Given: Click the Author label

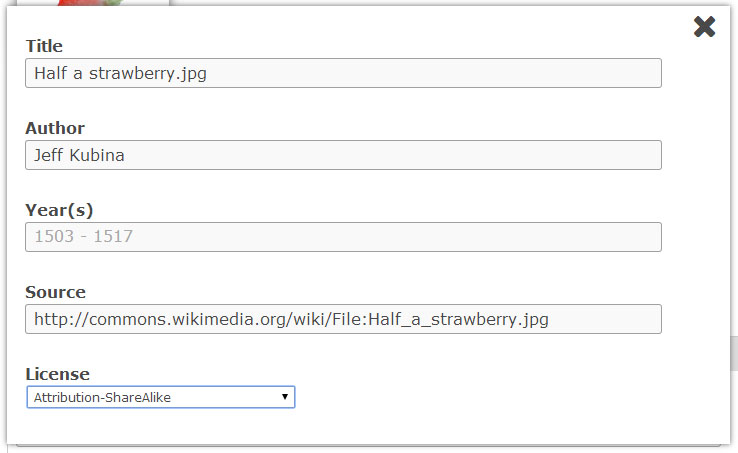Looking at the screenshot, I should pyautogui.click(x=55, y=128).
